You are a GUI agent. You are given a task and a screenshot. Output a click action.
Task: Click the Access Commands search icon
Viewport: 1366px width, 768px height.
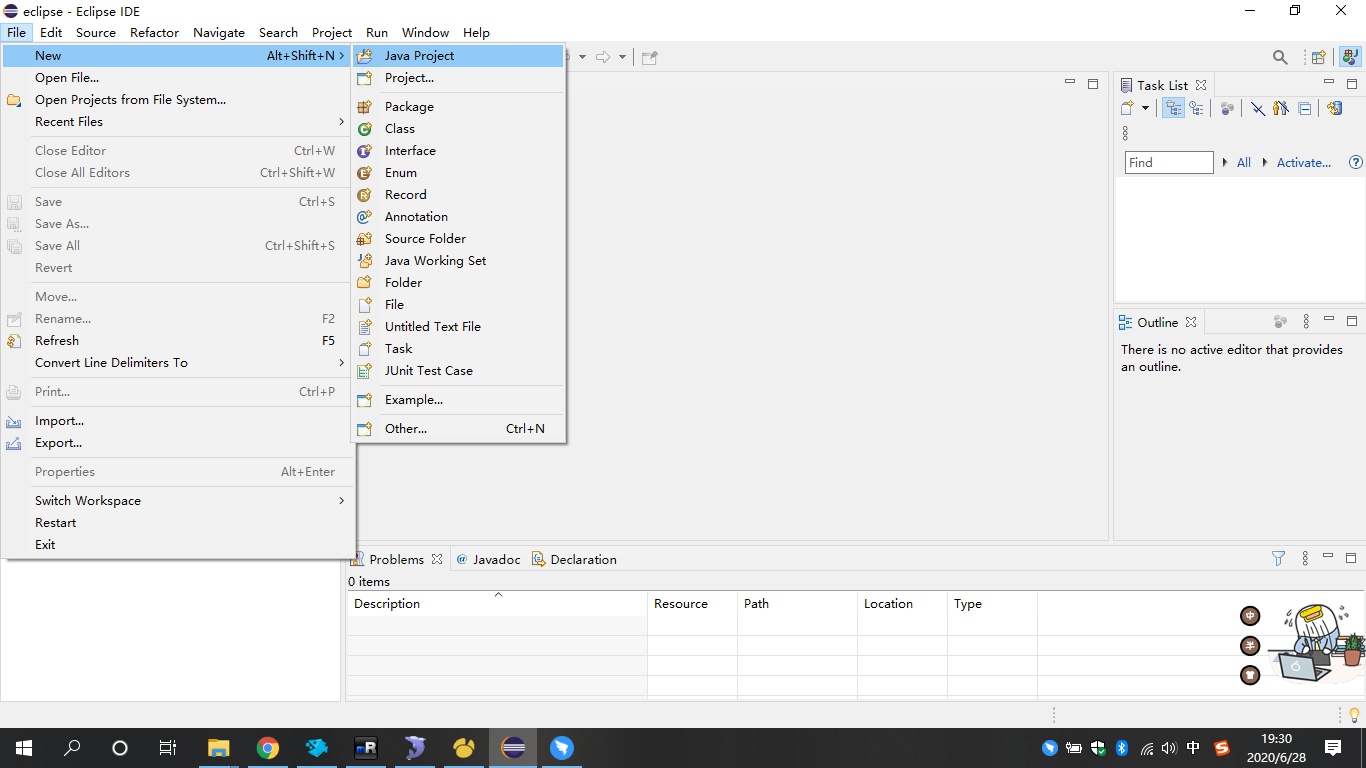pos(1280,57)
